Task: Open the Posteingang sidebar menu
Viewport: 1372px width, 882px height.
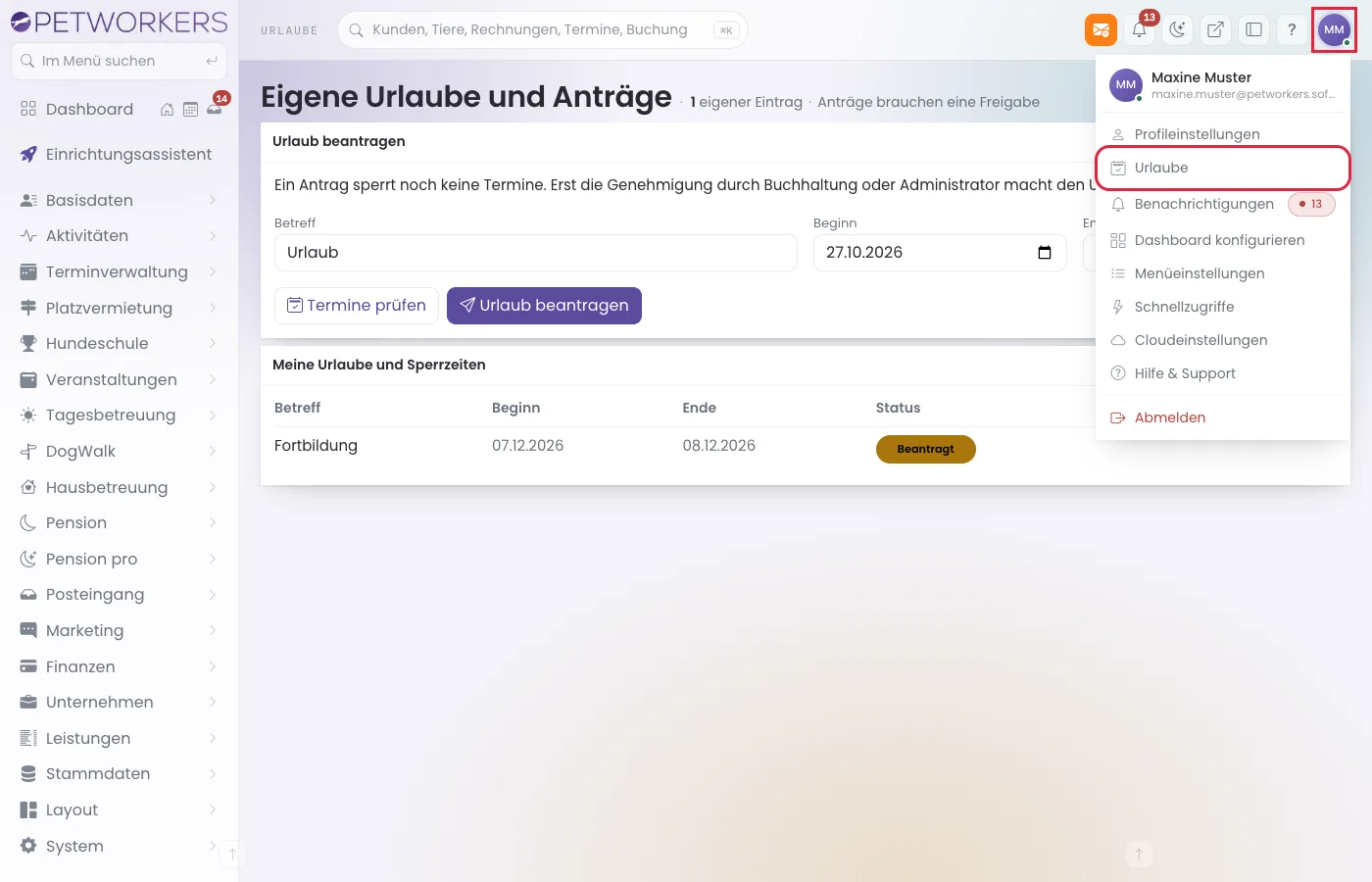Action: 119,595
